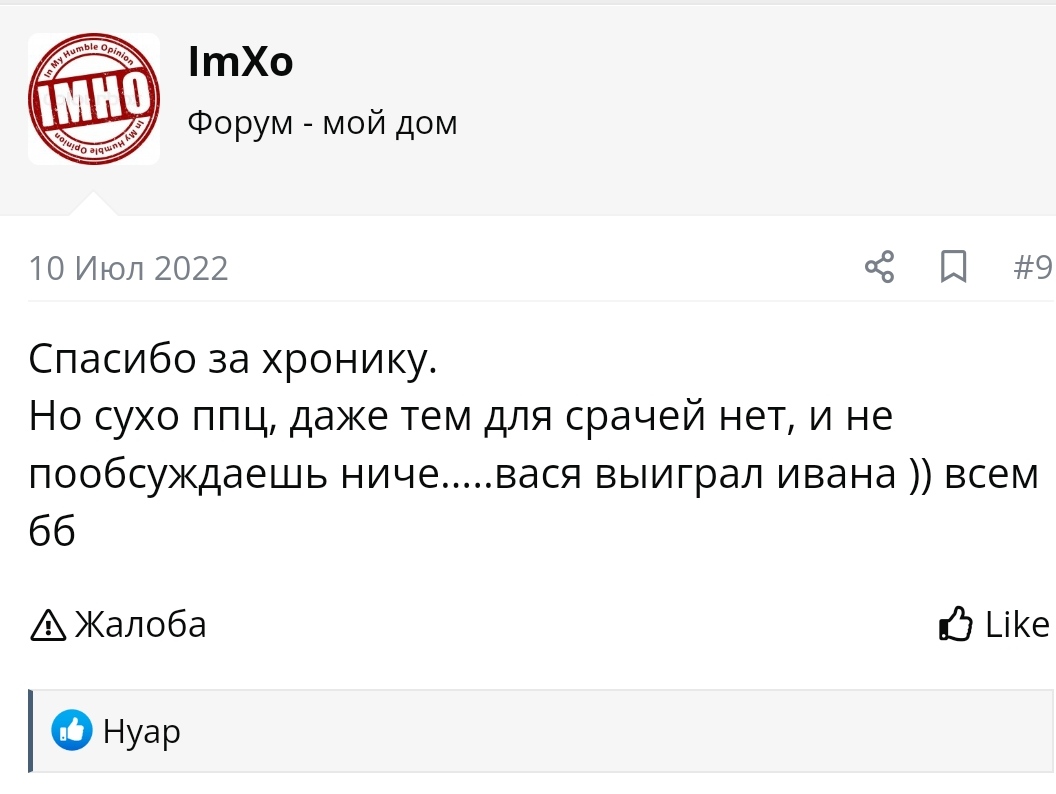This screenshot has width=1056, height=794.
Task: Click the thumbs-up icon next to Like
Action: click(956, 624)
